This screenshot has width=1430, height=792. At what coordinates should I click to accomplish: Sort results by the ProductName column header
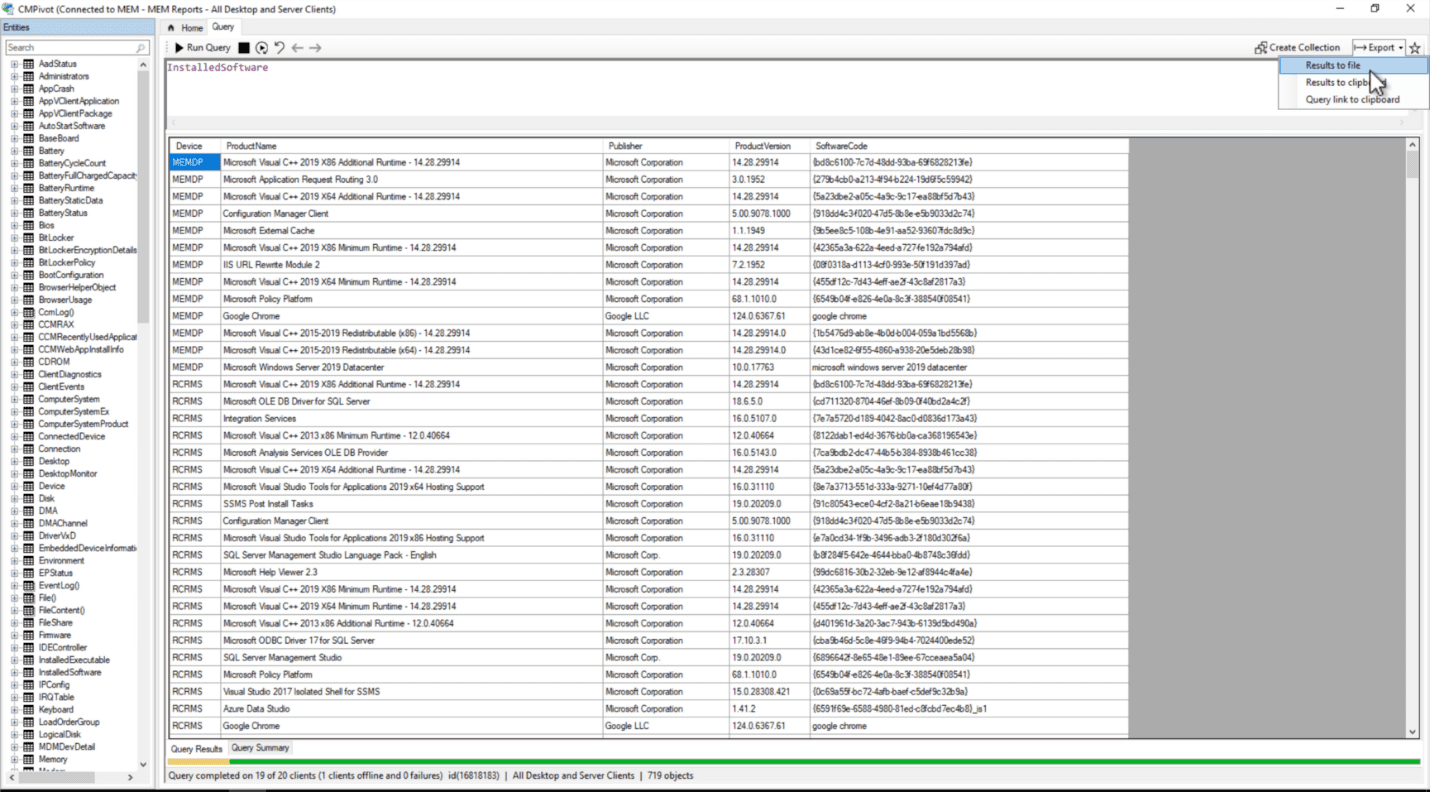(411, 146)
